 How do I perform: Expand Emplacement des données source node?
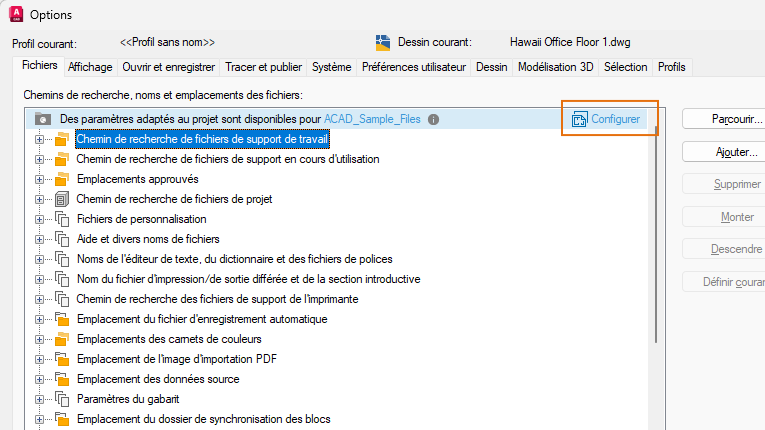41,379
